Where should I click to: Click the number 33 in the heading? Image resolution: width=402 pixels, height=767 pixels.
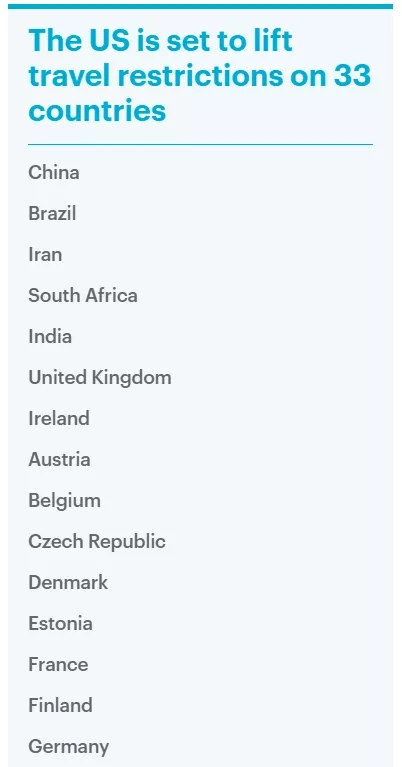353,75
